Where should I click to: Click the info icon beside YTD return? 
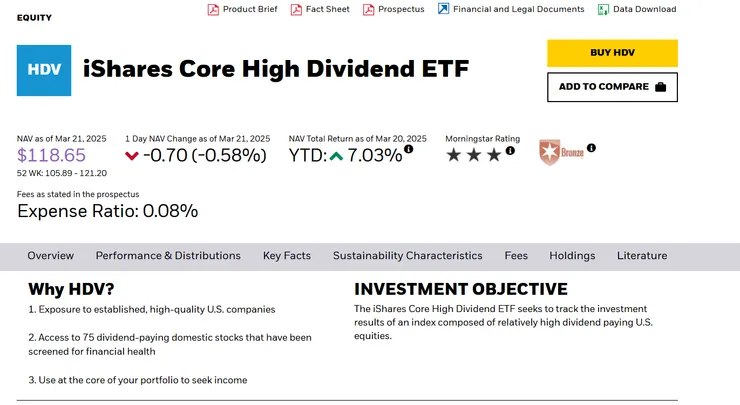[x=408, y=151]
